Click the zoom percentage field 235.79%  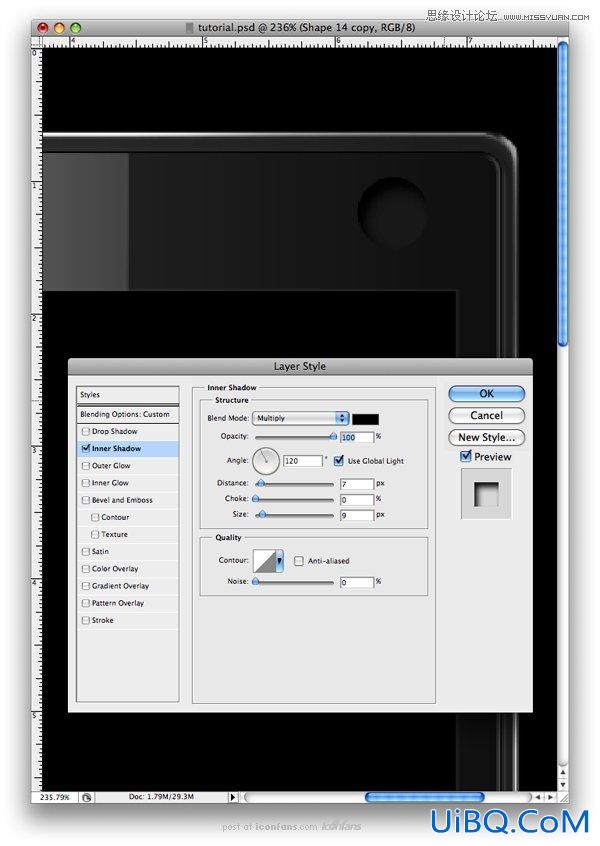(54, 797)
